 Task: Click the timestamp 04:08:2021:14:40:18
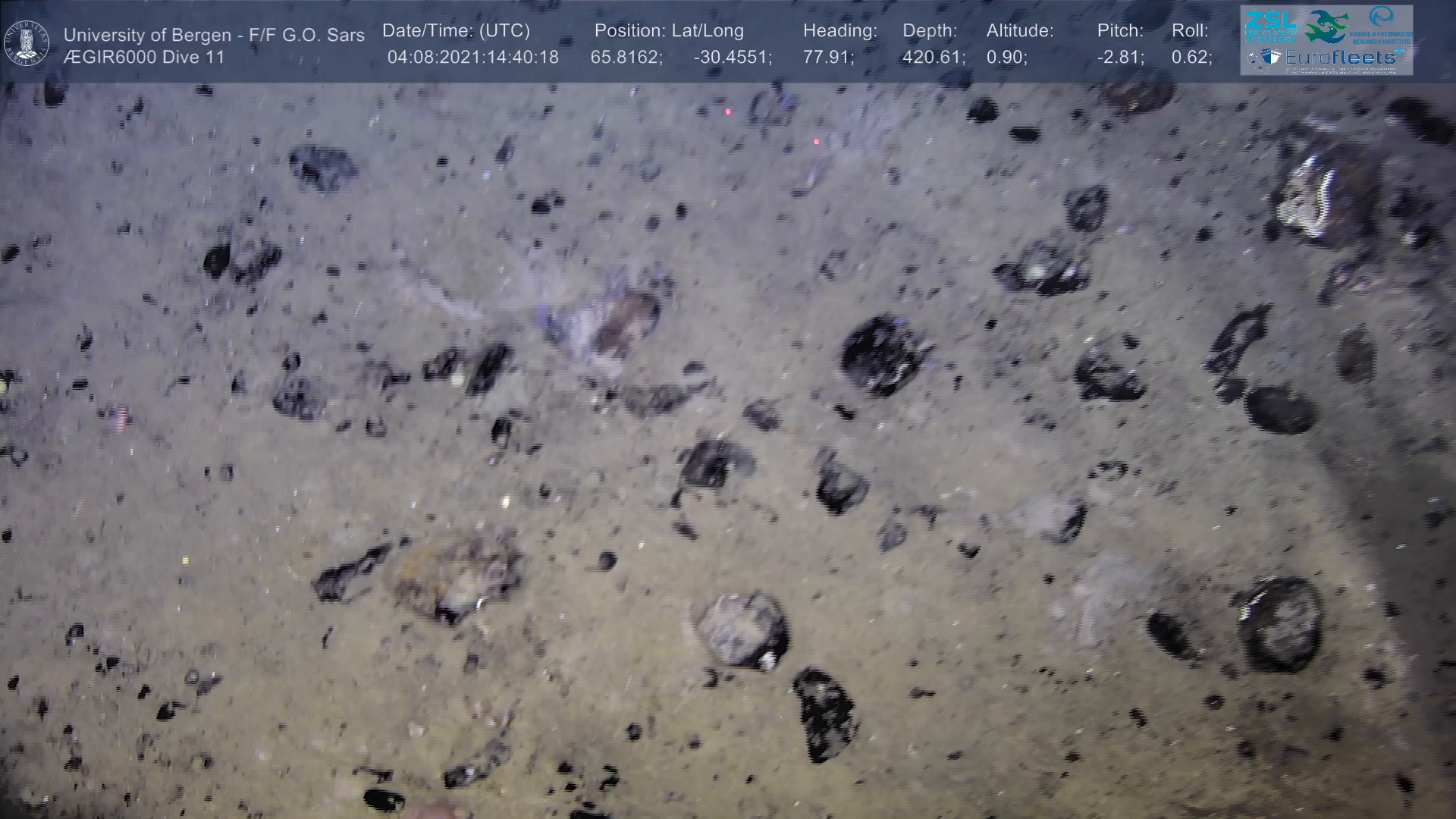pos(472,58)
